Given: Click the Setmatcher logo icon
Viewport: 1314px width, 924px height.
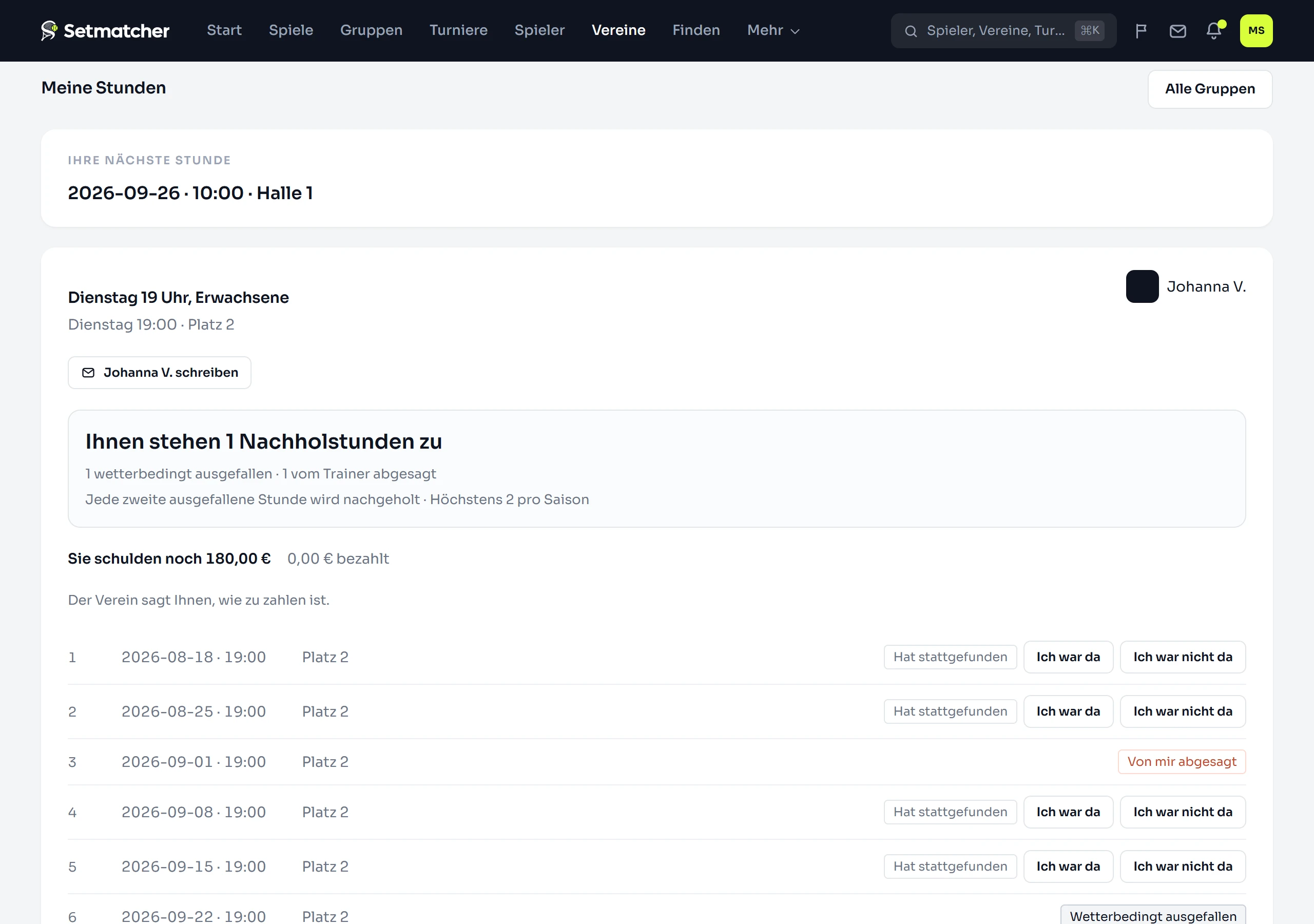Looking at the screenshot, I should pyautogui.click(x=49, y=30).
